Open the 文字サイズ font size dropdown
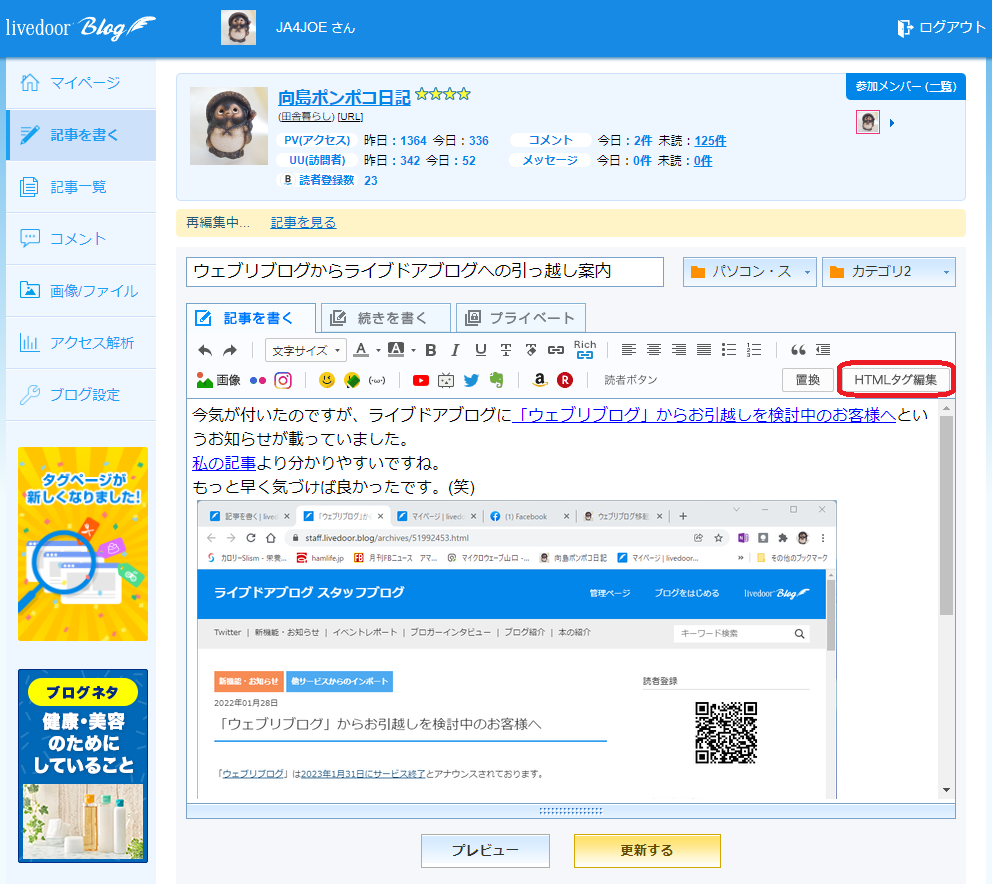This screenshot has height=884, width=992. (306, 350)
